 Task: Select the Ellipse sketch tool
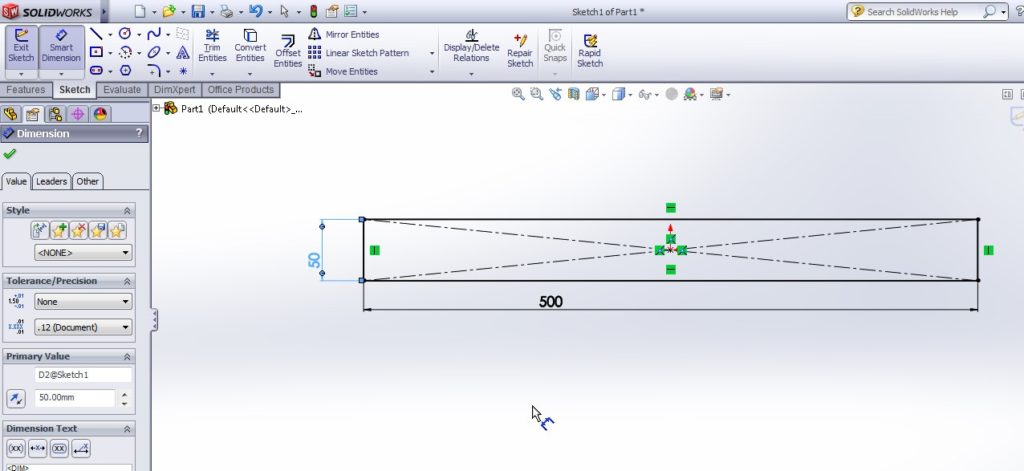click(154, 52)
